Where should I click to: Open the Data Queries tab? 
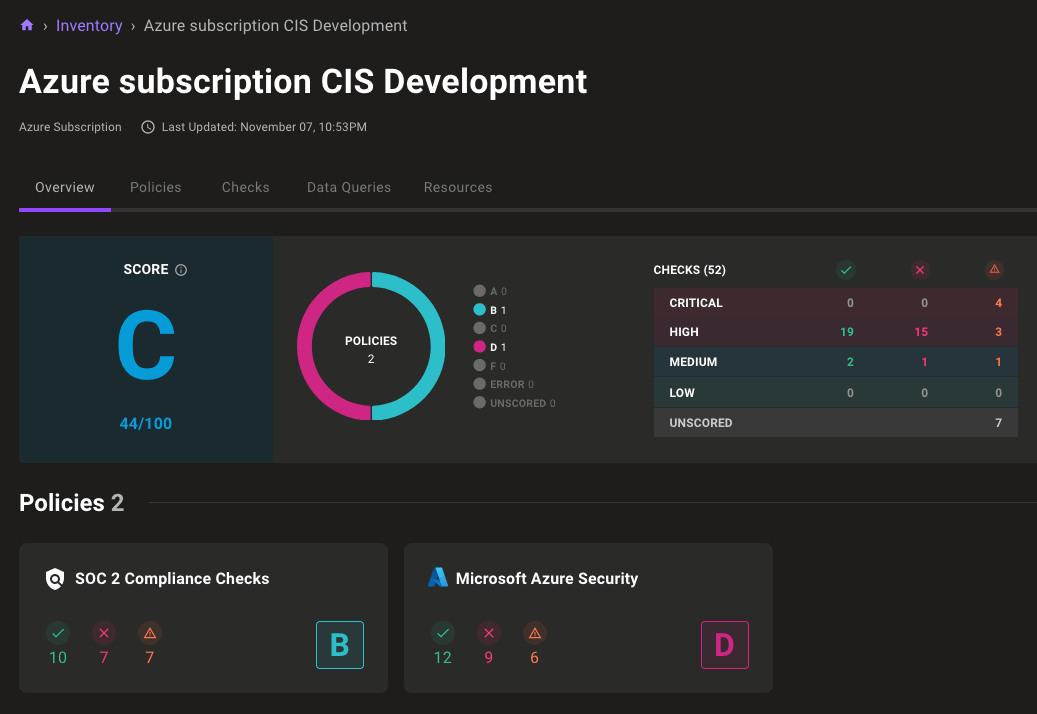(348, 187)
